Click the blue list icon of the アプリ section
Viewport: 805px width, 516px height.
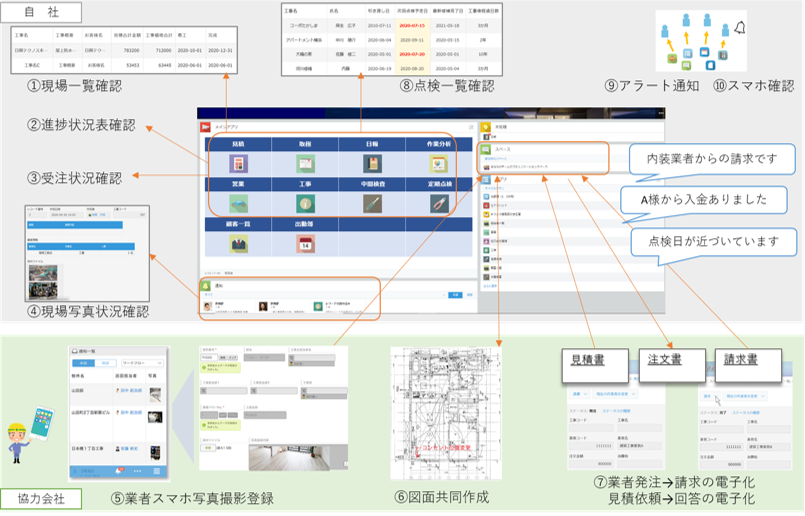pos(486,180)
